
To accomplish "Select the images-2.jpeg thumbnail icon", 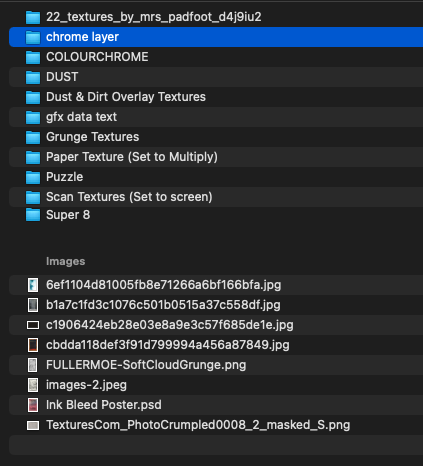I will [x=33, y=385].
